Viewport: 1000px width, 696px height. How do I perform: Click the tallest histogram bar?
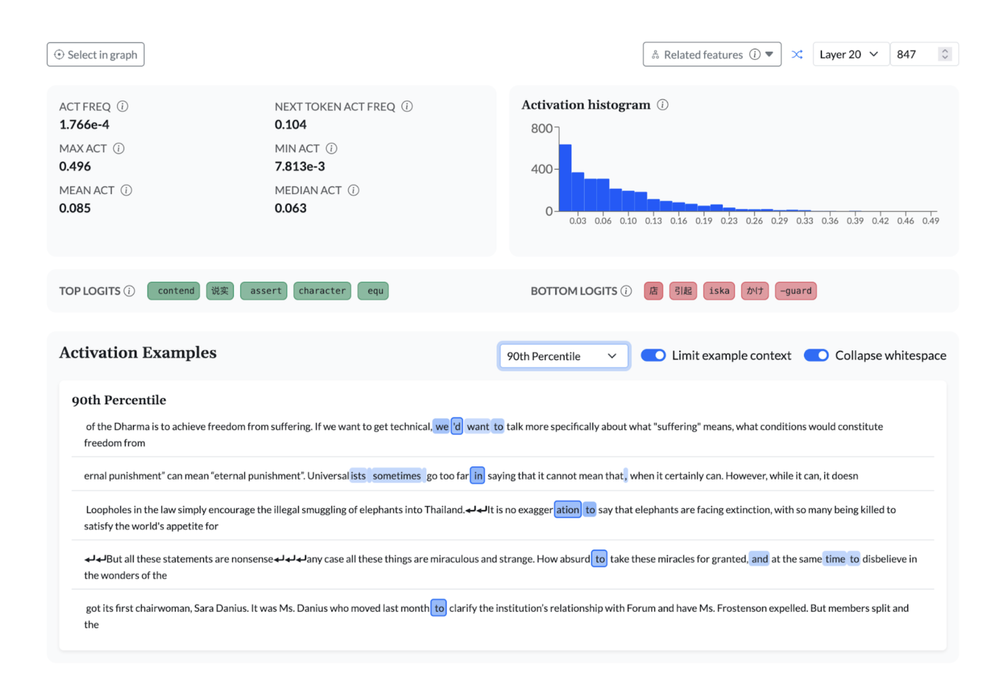coord(565,178)
